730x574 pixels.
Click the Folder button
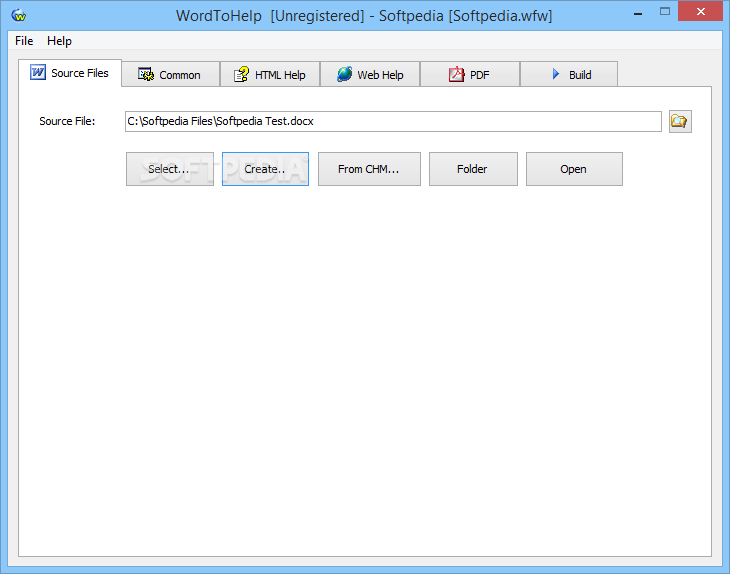pos(473,169)
